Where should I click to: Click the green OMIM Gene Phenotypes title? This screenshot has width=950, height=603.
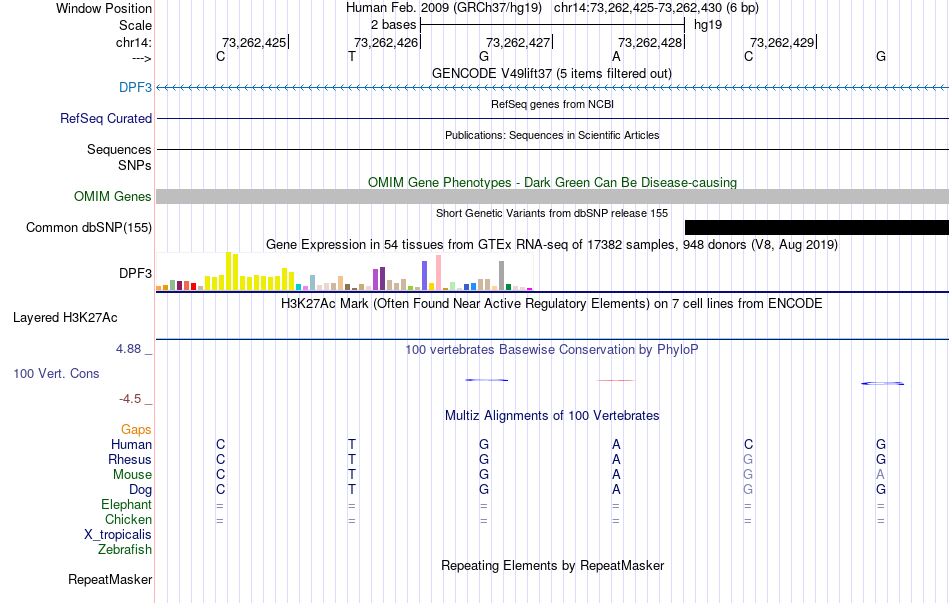tap(553, 182)
